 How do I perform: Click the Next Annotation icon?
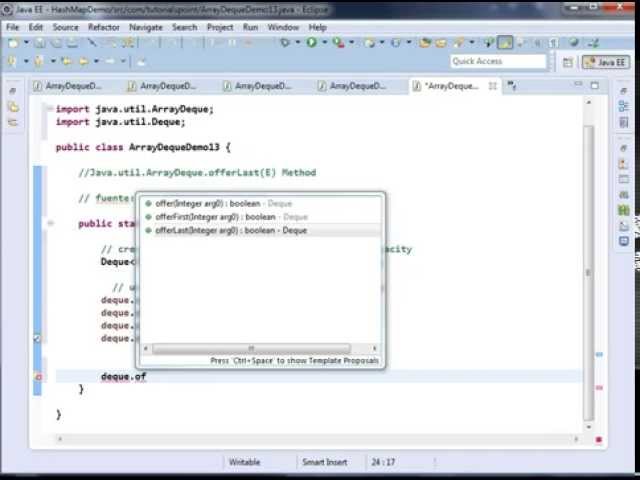click(x=12, y=61)
